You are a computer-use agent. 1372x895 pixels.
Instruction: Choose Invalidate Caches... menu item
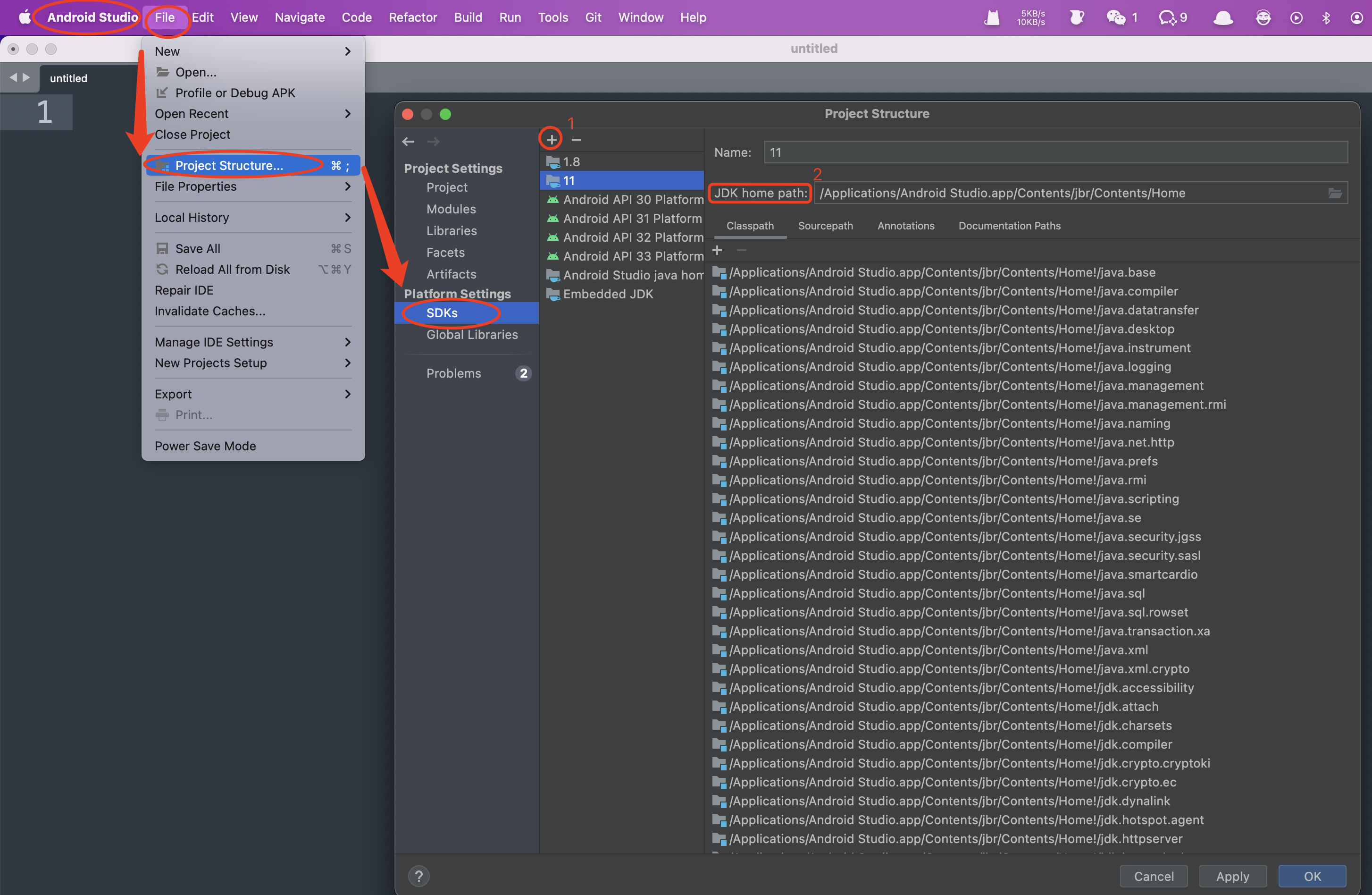tap(252, 311)
